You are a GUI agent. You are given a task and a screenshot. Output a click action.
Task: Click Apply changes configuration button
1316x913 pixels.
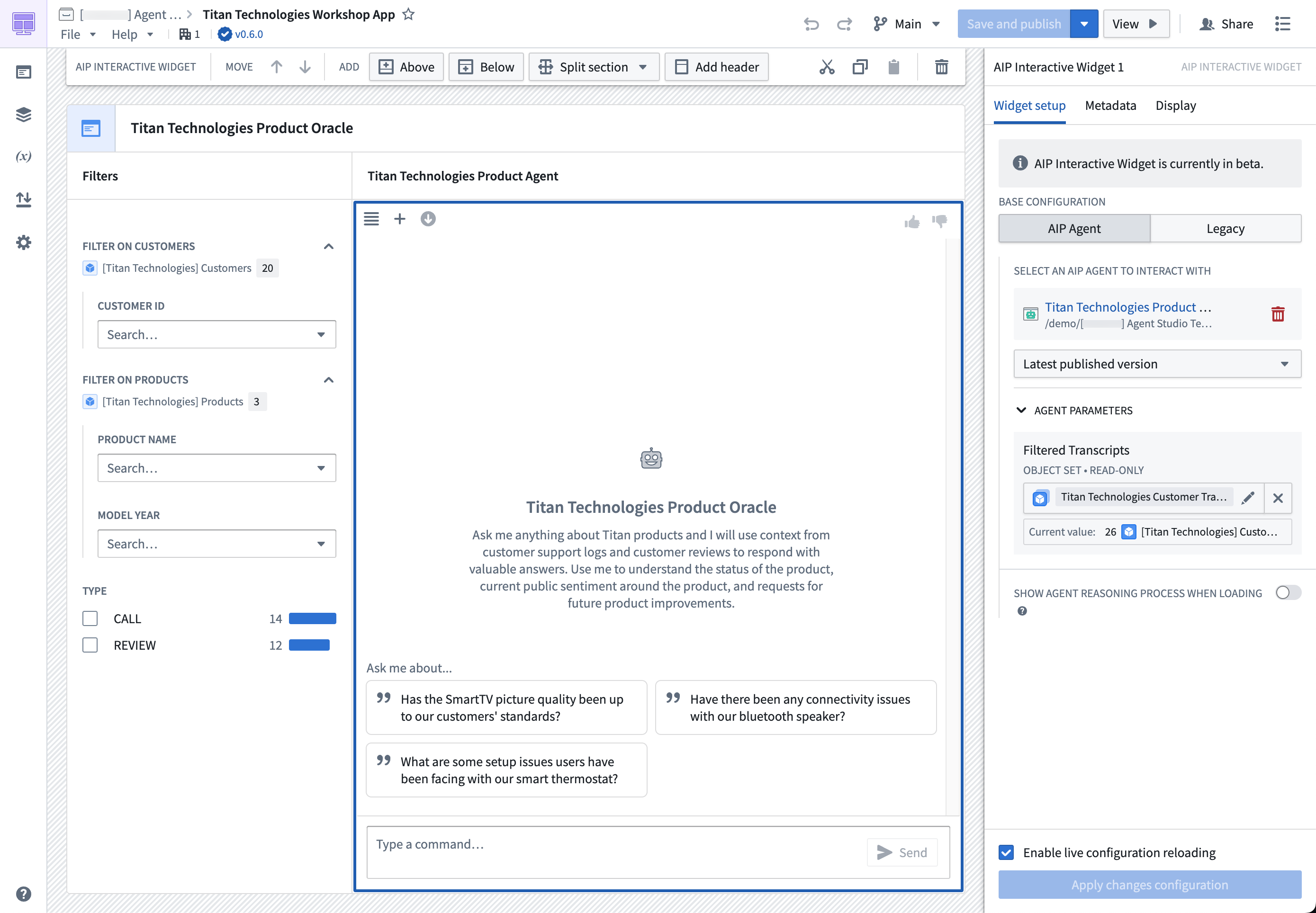(1150, 885)
